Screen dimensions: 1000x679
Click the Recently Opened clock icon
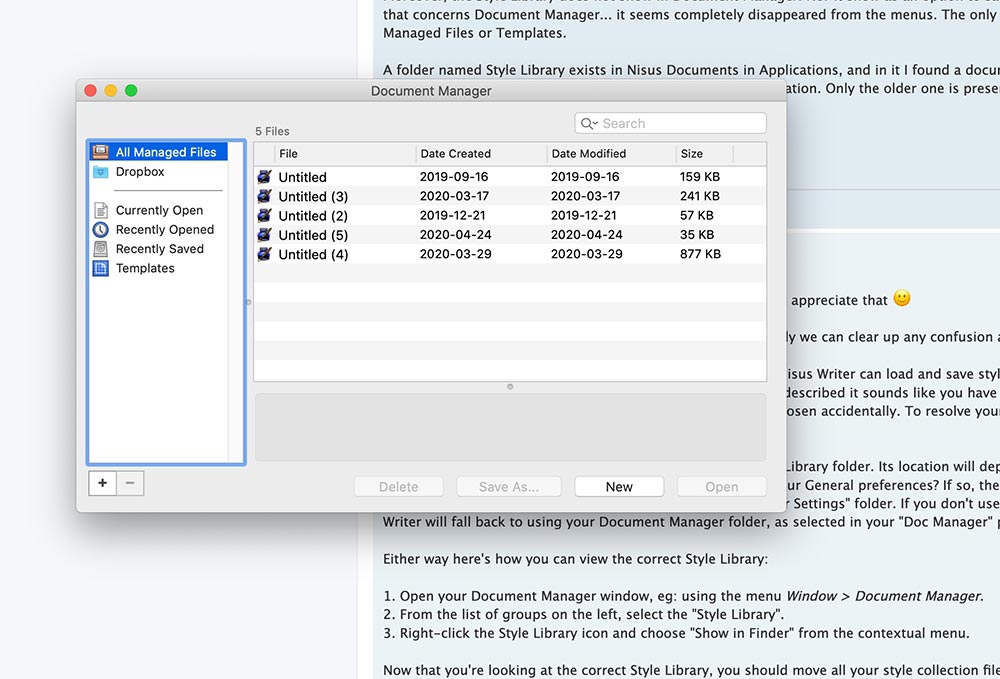click(x=101, y=229)
